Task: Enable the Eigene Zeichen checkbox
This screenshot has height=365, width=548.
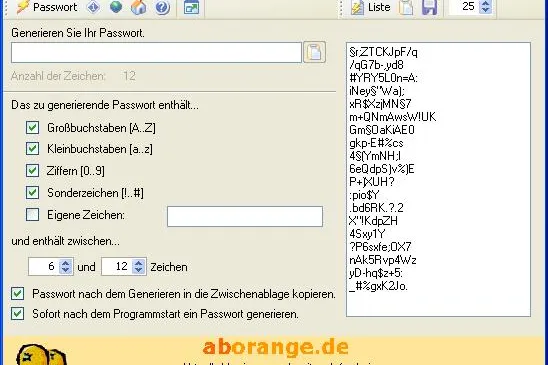Action: [33, 215]
